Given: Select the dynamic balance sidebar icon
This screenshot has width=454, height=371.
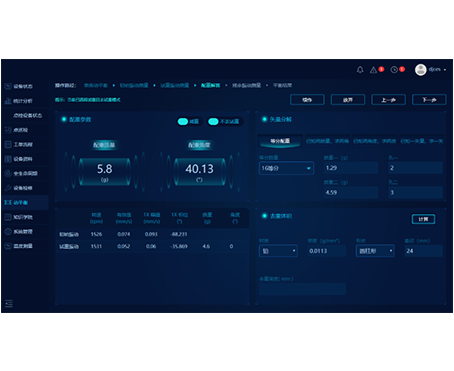Looking at the screenshot, I should [8, 202].
